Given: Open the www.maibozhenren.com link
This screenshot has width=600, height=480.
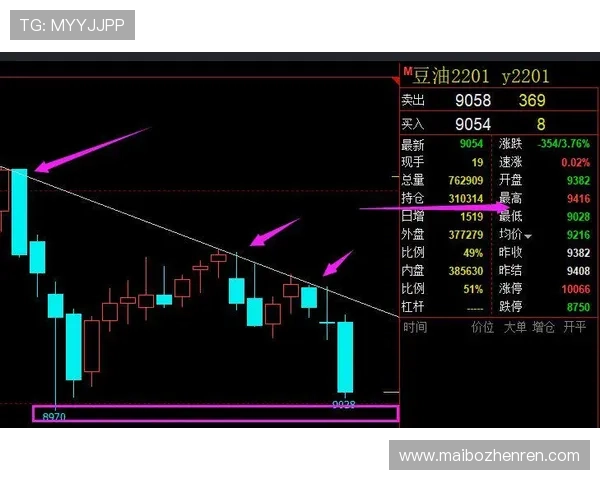Looking at the screenshot, I should 489,456.
